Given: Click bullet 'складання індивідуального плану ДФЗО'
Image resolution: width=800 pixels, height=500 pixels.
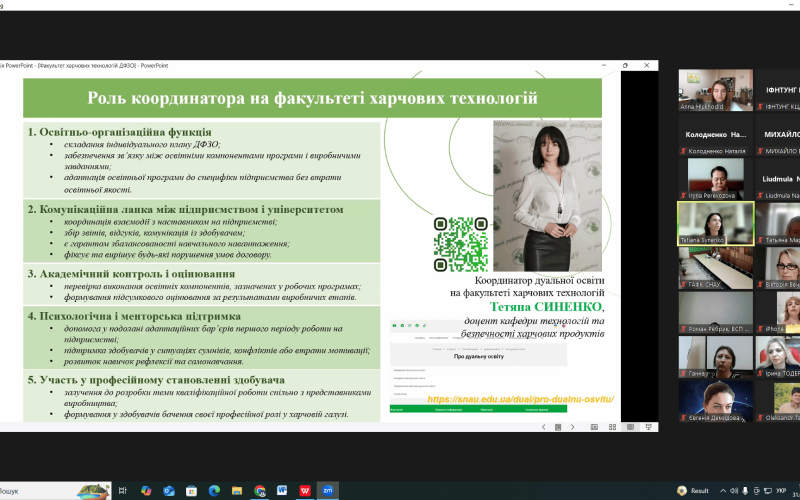Looking at the screenshot, I should (142, 144).
